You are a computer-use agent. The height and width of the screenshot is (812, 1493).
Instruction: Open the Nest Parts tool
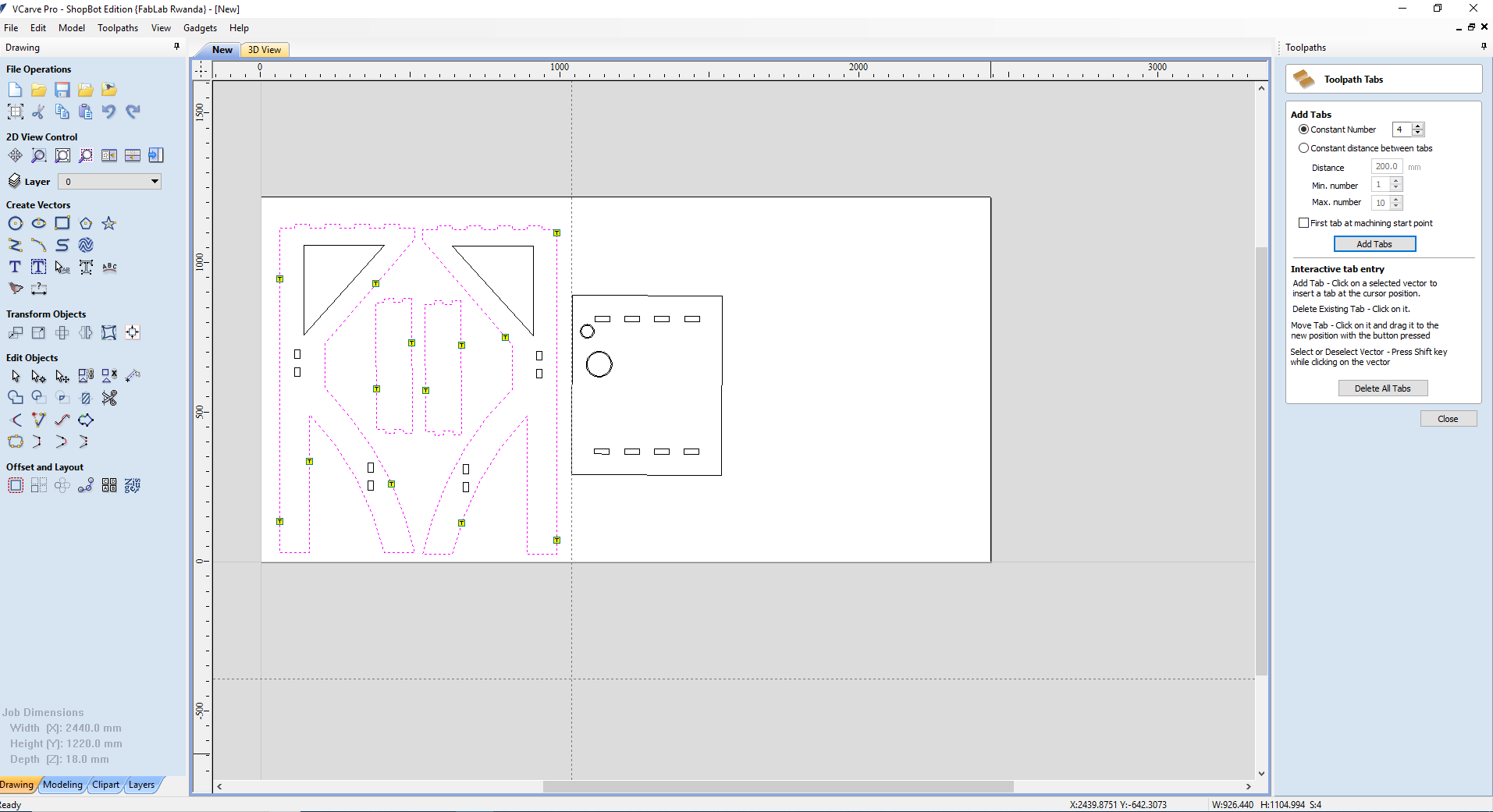pyautogui.click(x=133, y=485)
